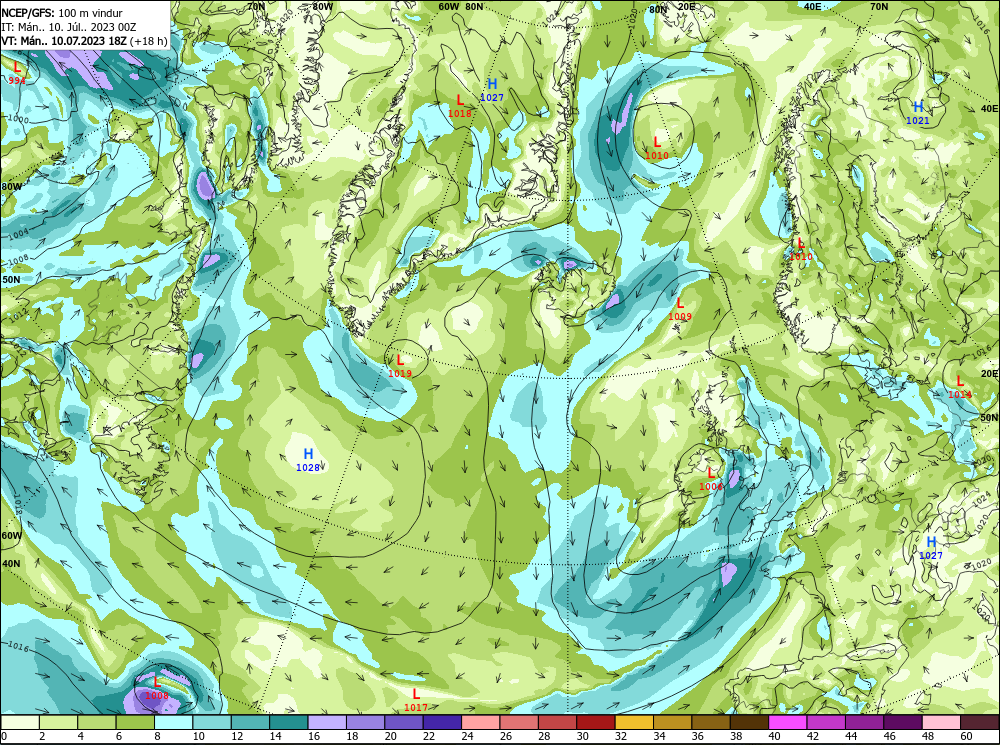
Task: Select the low pressure marker labeled 1008
Action: (157, 688)
